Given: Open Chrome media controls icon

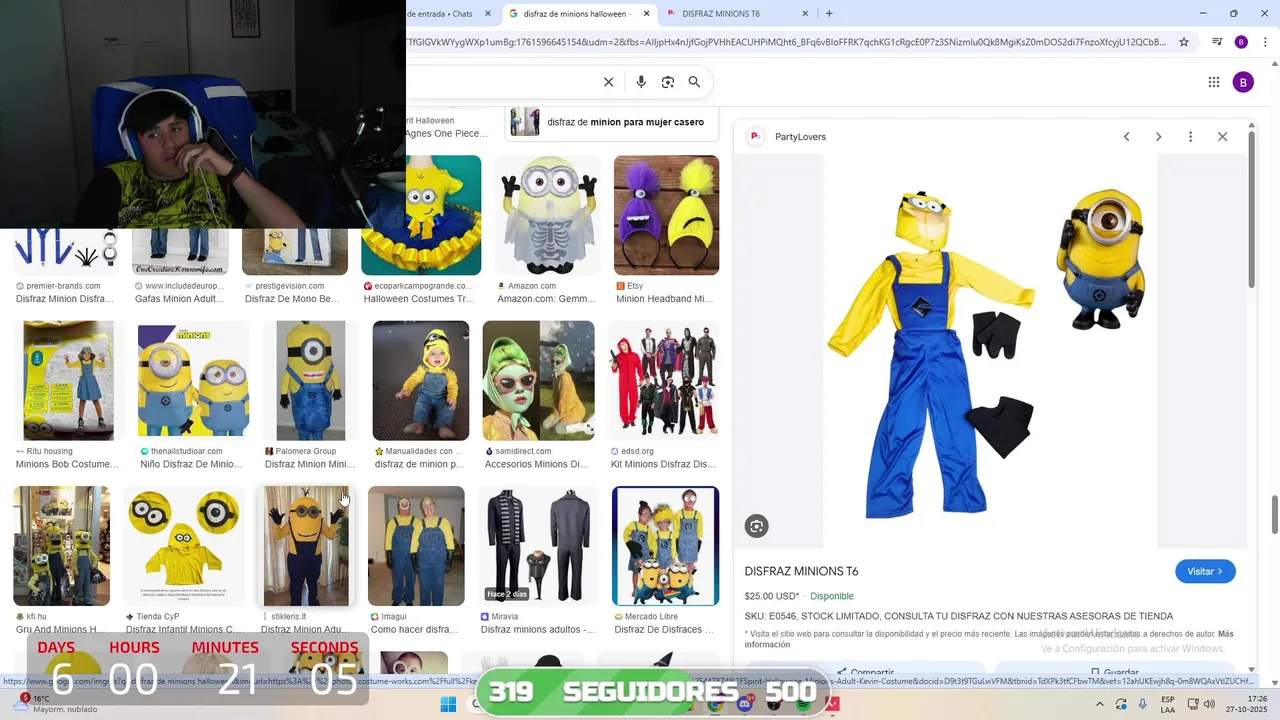Looking at the screenshot, I should click(1217, 42).
